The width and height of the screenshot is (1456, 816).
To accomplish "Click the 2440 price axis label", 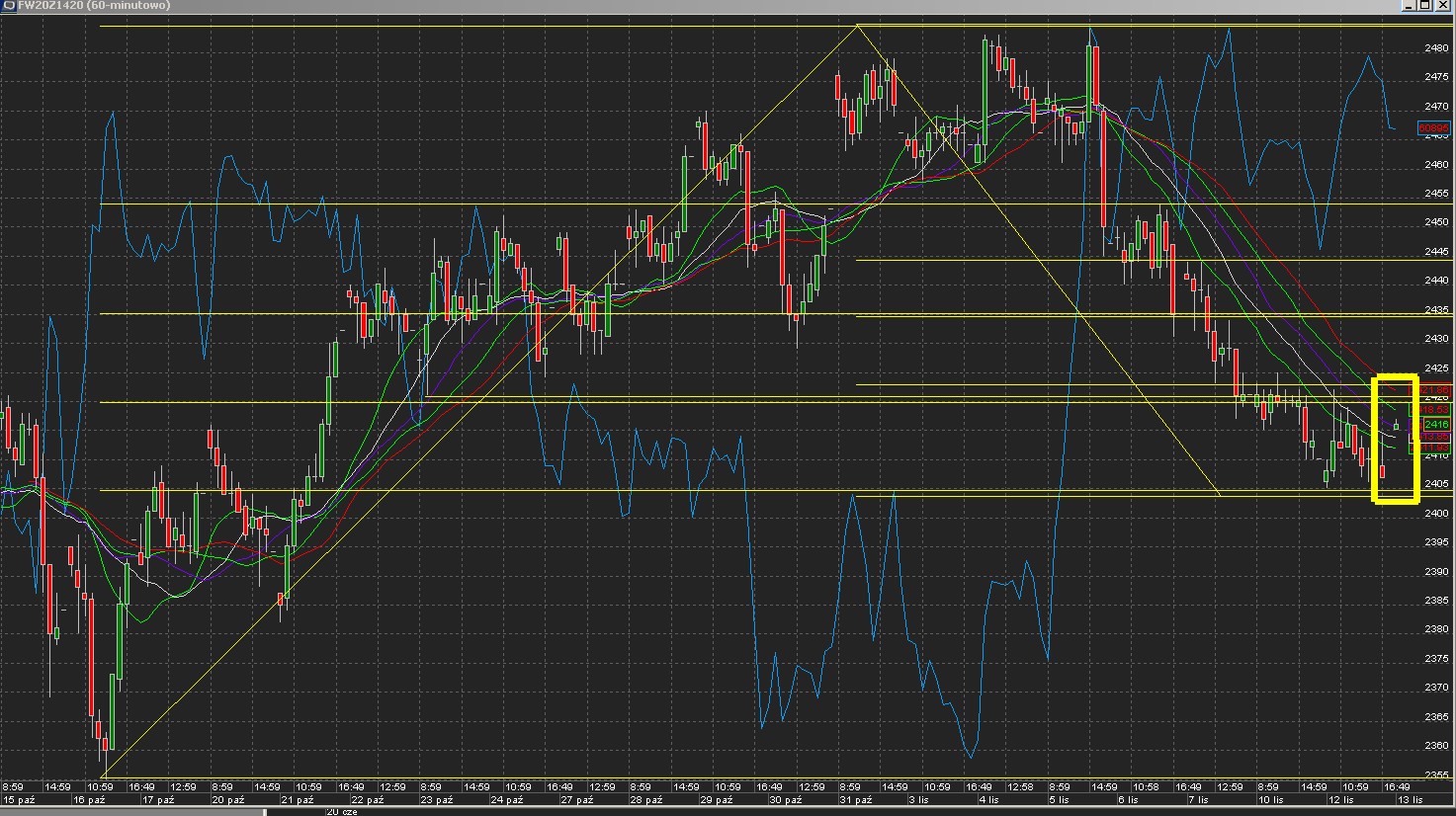I will (1437, 281).
